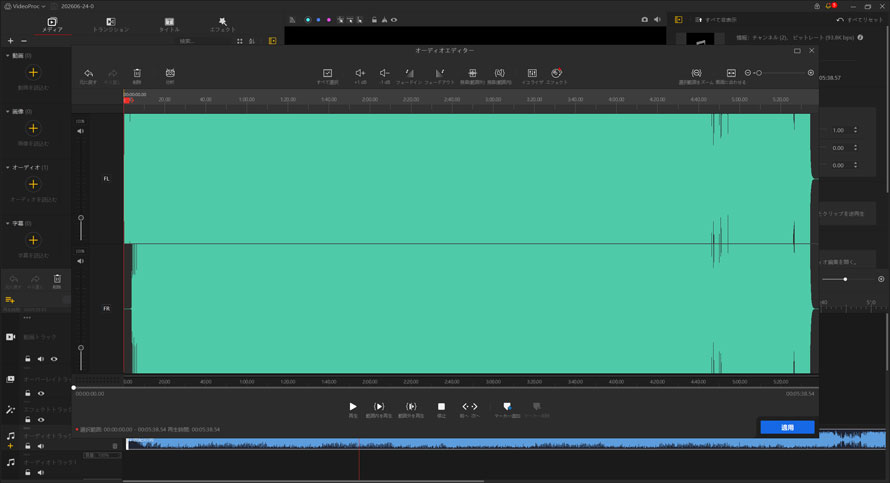This screenshot has width=890, height=483.
Task: Click fit to screen icon in audio editor
Action: tap(731, 73)
